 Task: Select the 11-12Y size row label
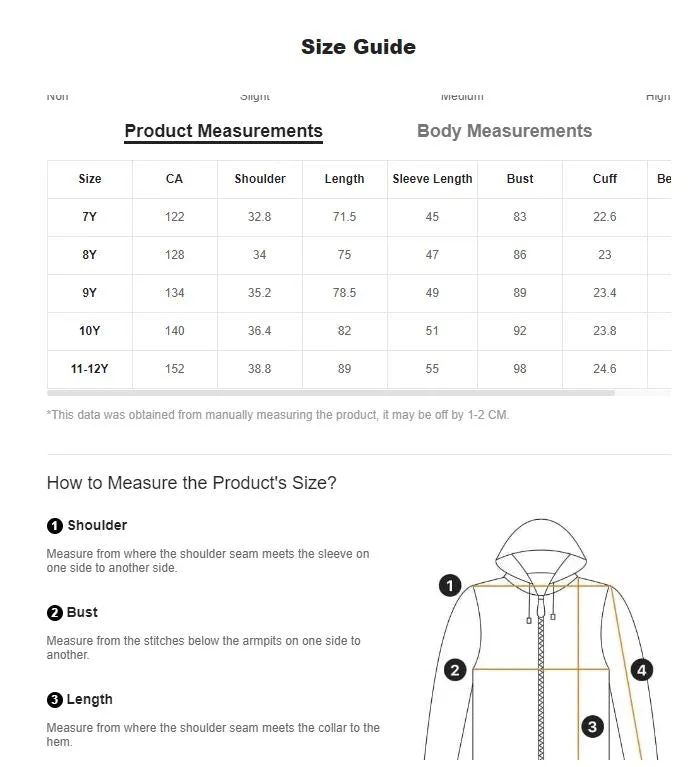pos(90,369)
